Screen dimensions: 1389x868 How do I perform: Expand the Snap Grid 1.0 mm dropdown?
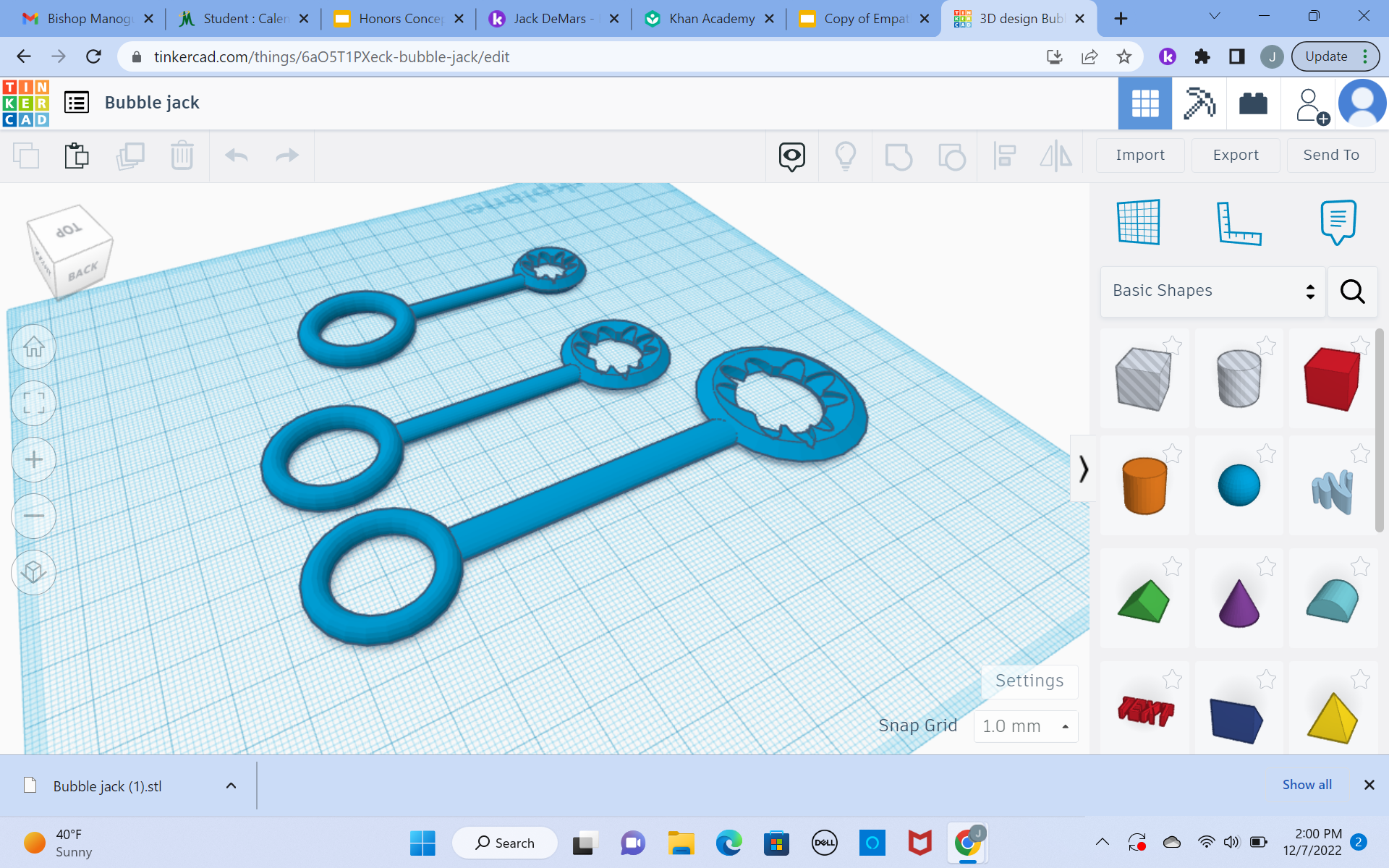tap(1025, 726)
